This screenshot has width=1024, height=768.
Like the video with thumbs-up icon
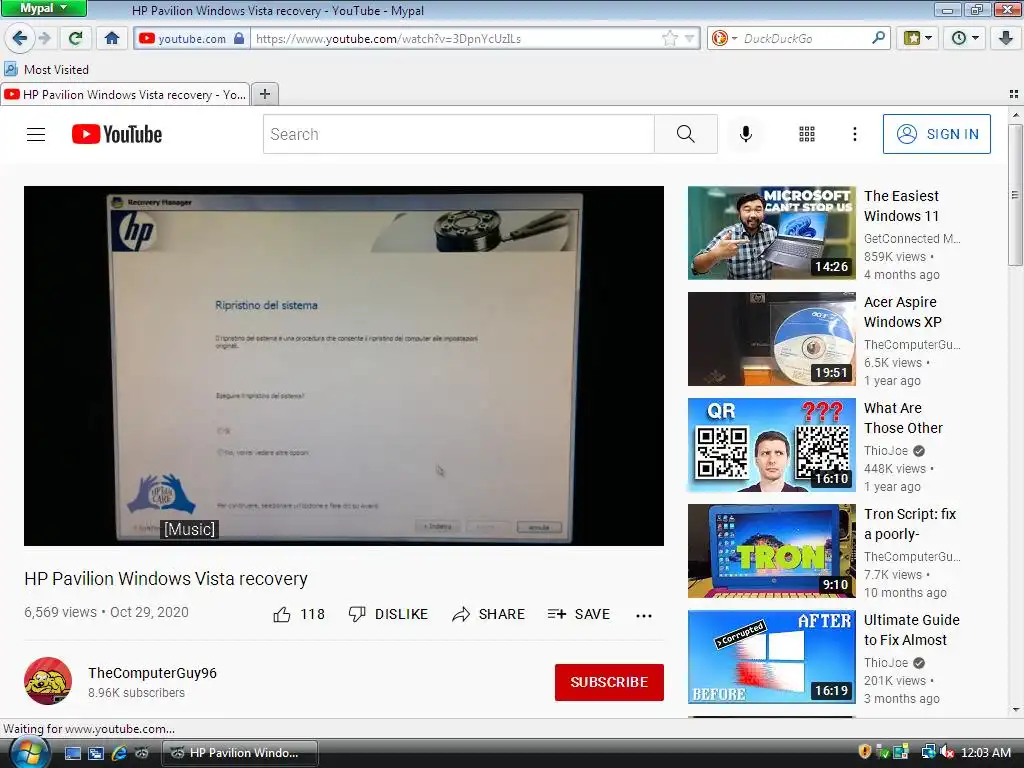(x=282, y=614)
